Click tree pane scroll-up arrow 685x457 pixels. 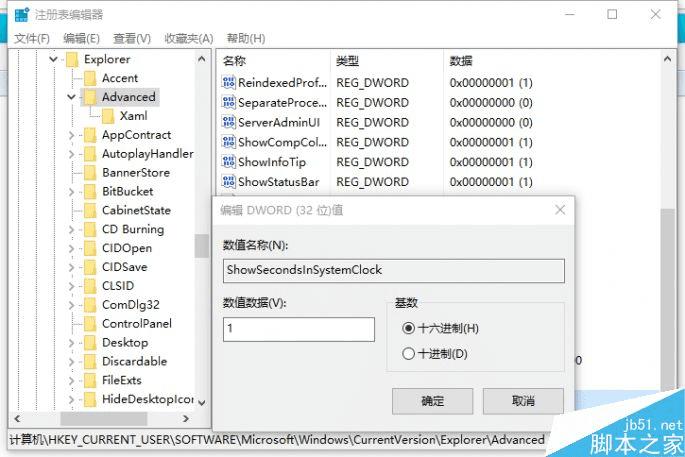pyautogui.click(x=201, y=59)
